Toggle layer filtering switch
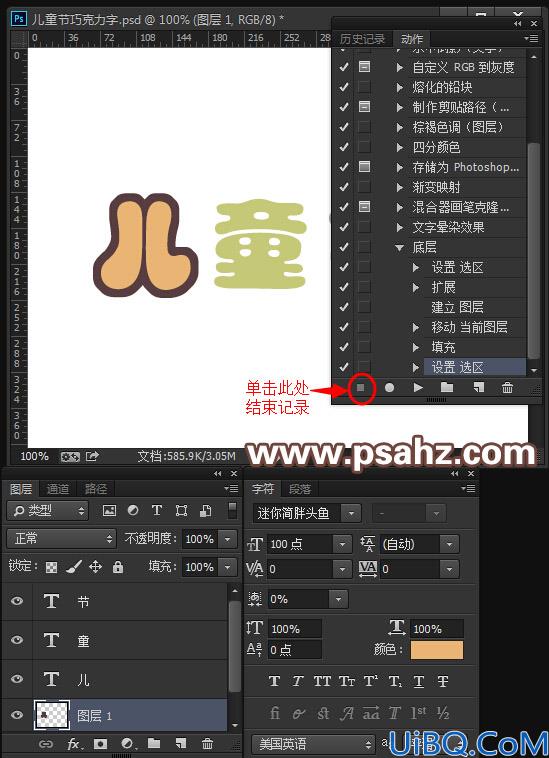 tap(232, 510)
